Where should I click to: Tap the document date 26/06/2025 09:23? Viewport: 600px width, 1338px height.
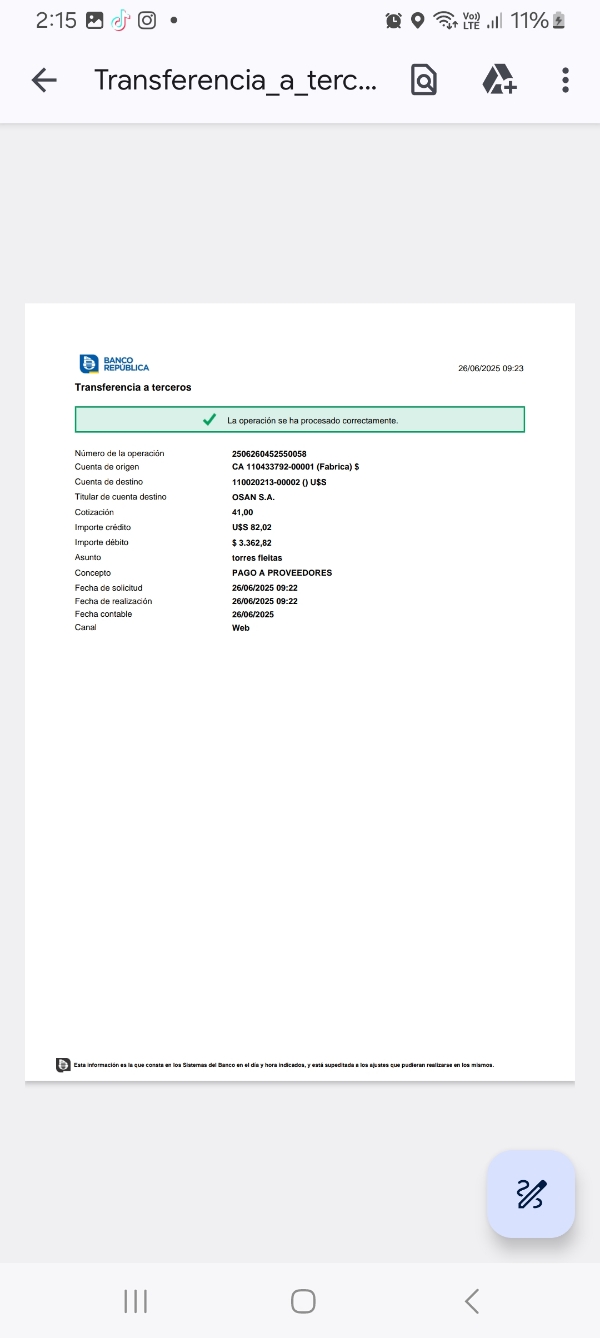[491, 369]
